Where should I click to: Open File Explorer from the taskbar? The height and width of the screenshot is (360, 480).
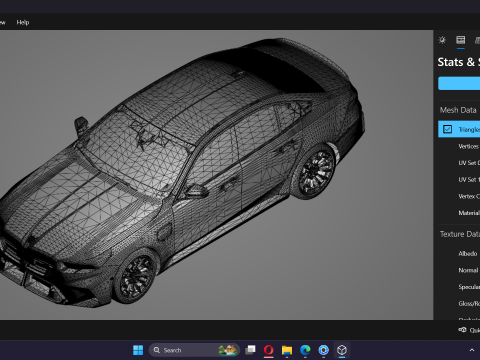[x=287, y=350]
